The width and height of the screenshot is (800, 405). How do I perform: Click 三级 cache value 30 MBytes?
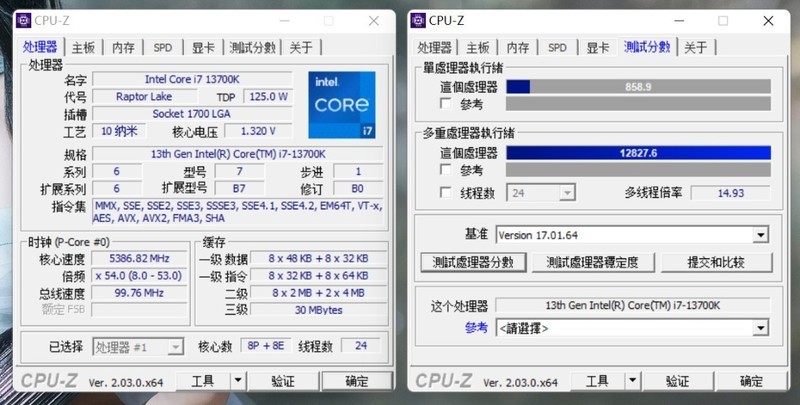[x=318, y=310]
